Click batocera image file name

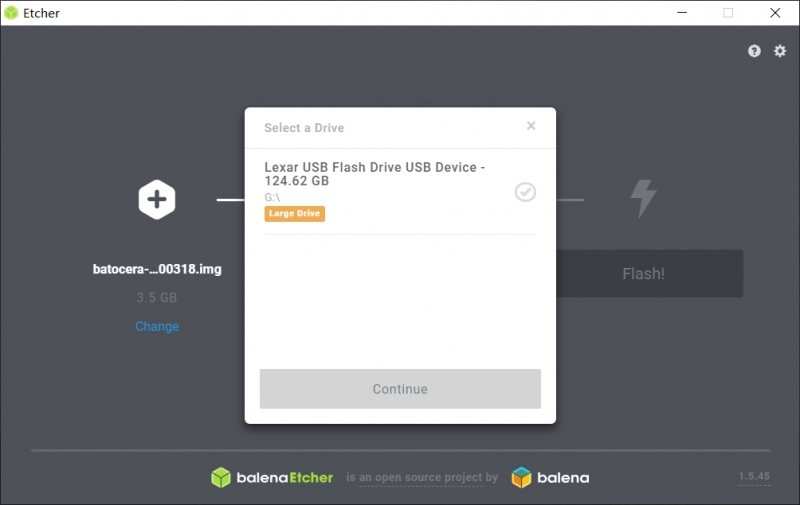(157, 269)
